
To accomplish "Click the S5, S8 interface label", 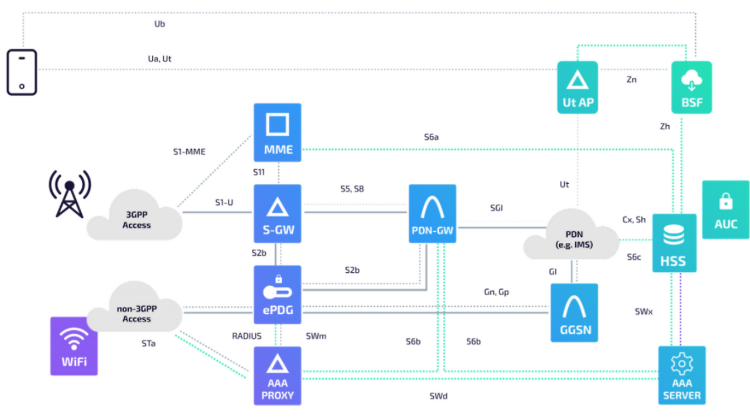I will point(352,189).
